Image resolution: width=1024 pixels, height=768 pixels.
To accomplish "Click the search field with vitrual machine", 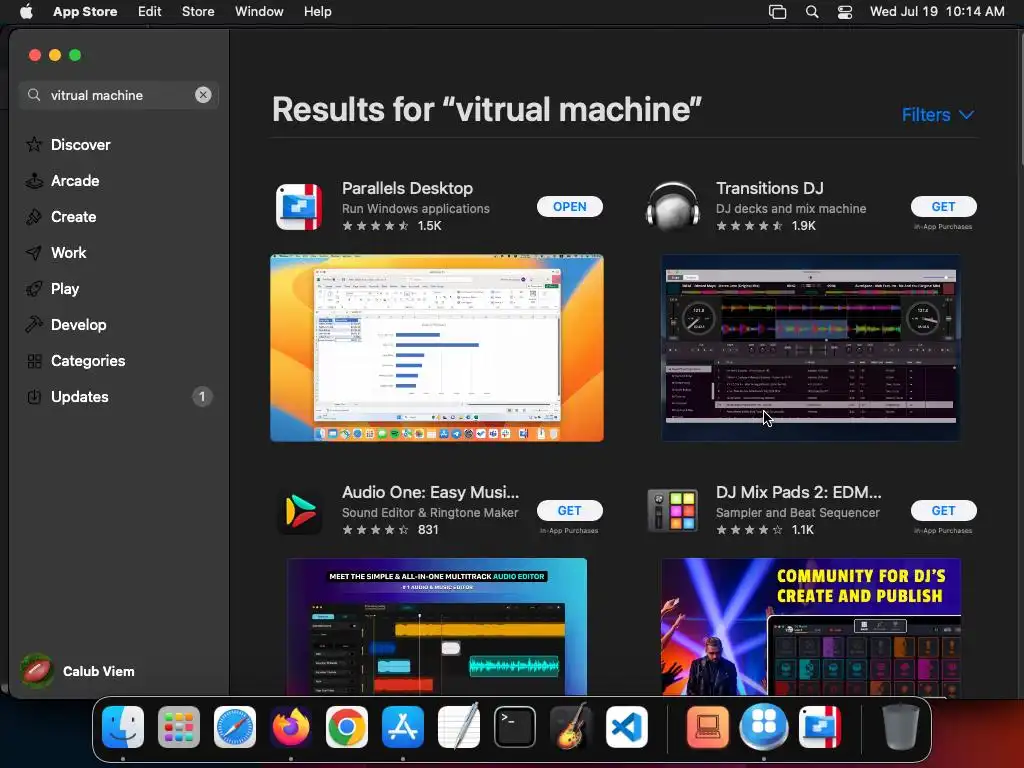I will [x=118, y=95].
